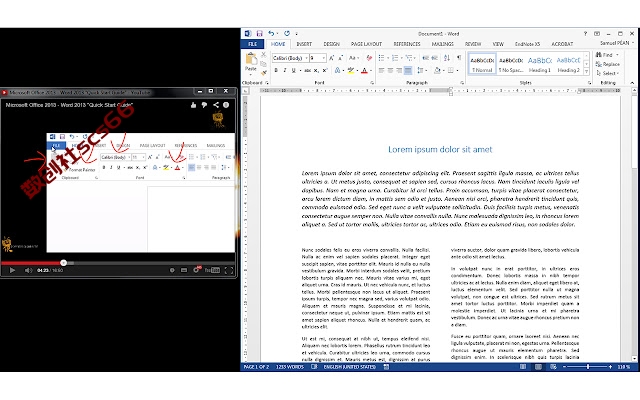
Task: Open the Paste options arrow below Paste
Action: (x=251, y=74)
